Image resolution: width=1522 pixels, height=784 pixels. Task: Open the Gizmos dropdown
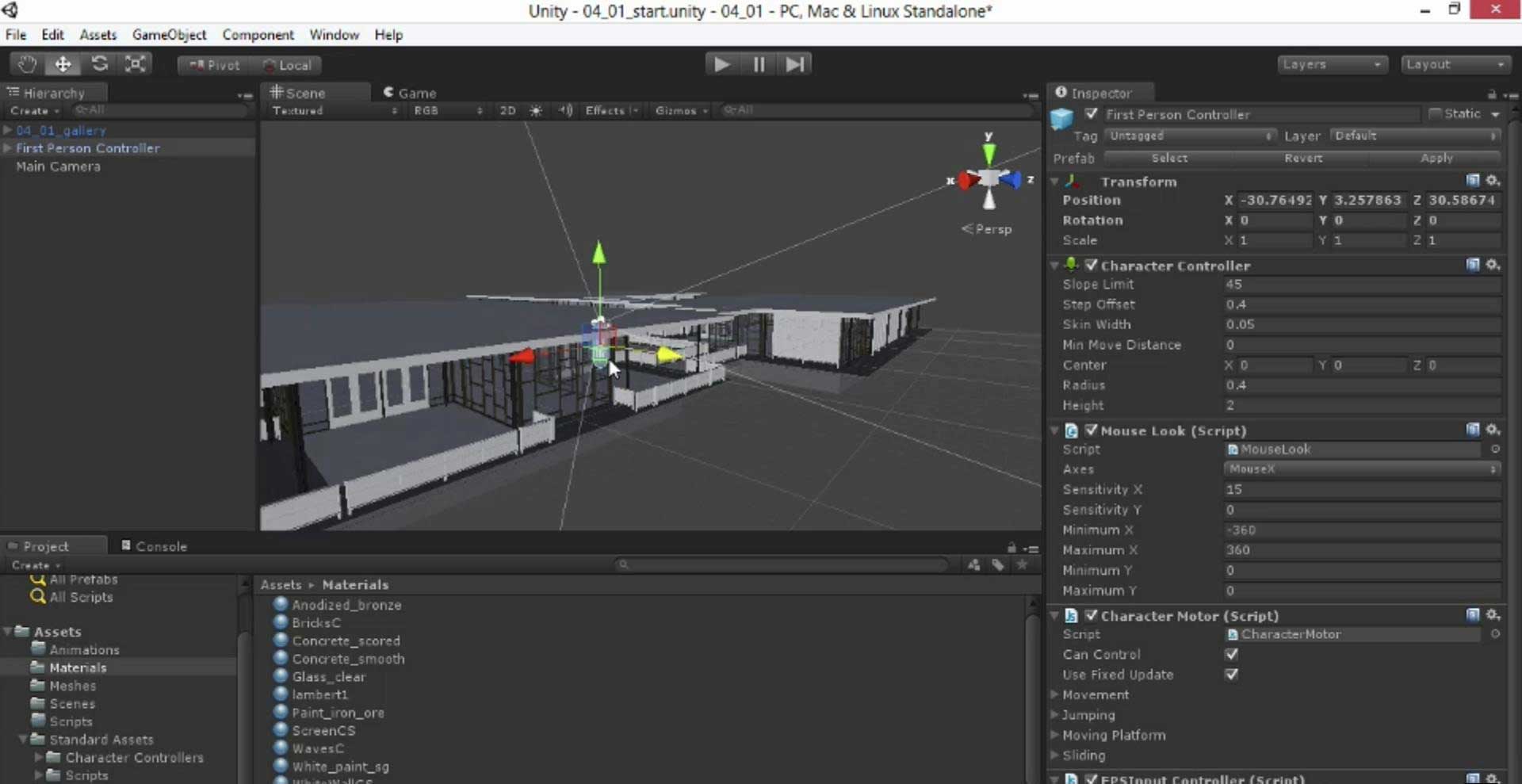click(681, 111)
